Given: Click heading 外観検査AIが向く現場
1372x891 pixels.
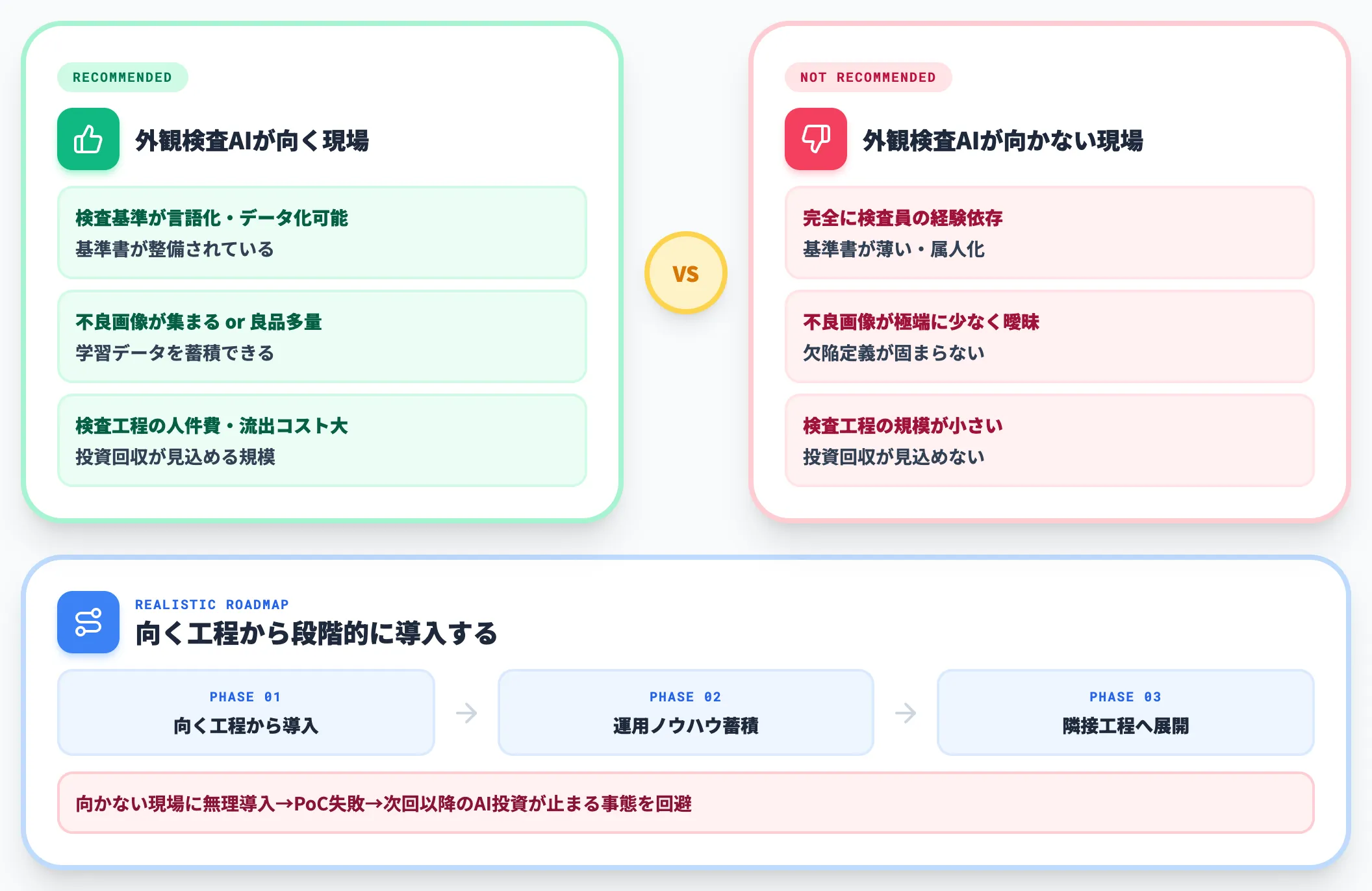Looking at the screenshot, I should pyautogui.click(x=252, y=140).
